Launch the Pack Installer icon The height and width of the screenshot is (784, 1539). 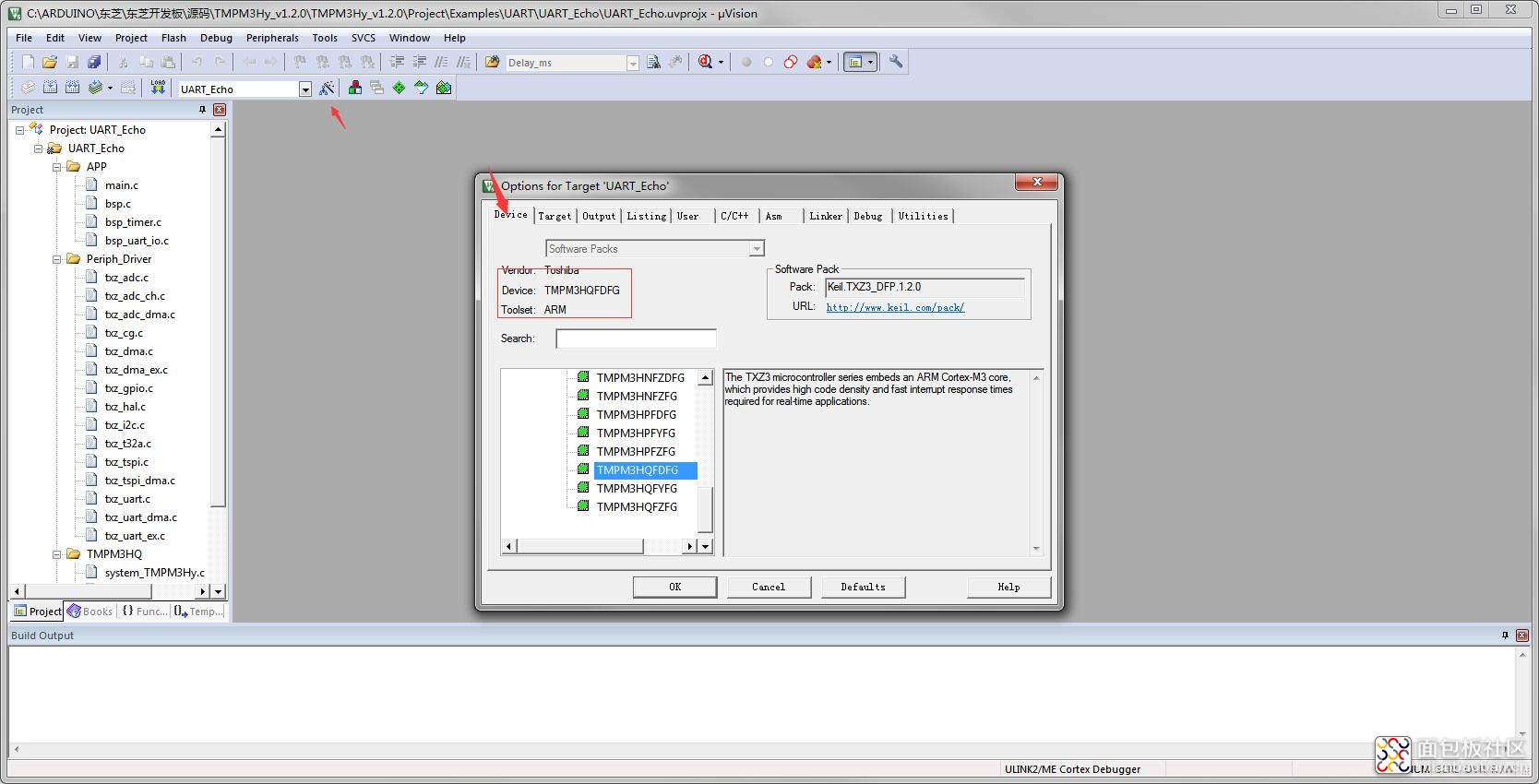[444, 88]
